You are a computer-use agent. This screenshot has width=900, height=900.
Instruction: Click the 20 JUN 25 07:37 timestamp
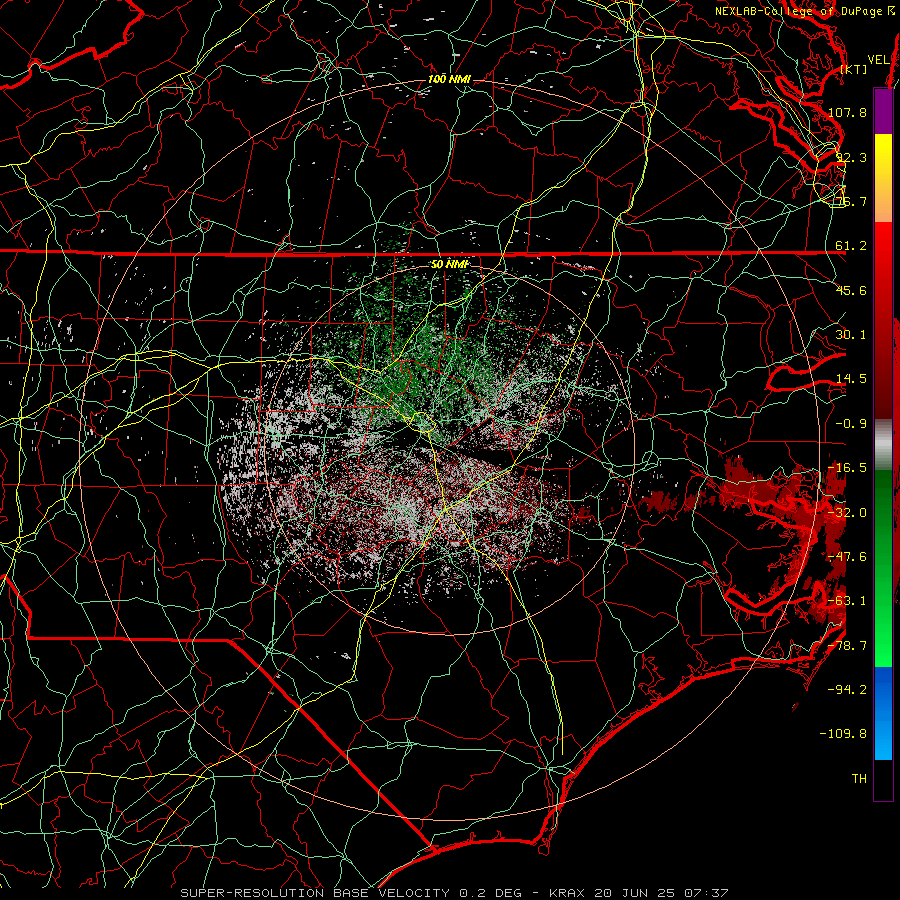tap(662, 893)
